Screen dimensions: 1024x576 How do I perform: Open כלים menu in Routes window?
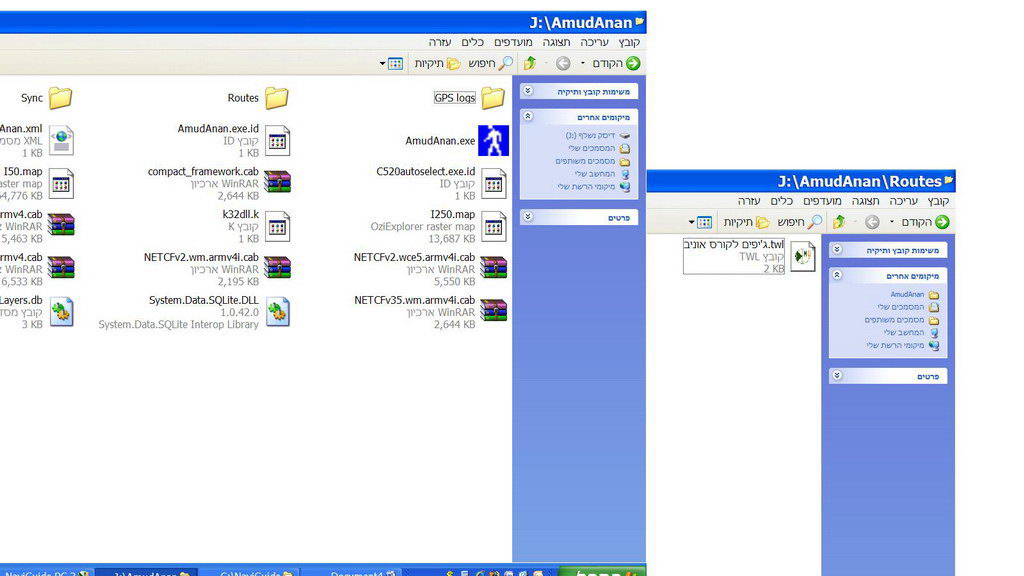781,201
